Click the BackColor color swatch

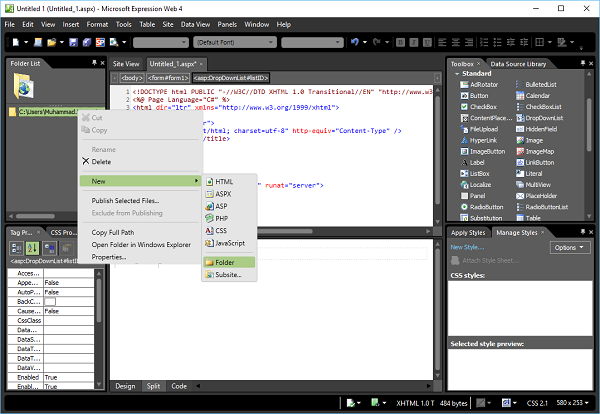pos(50,300)
